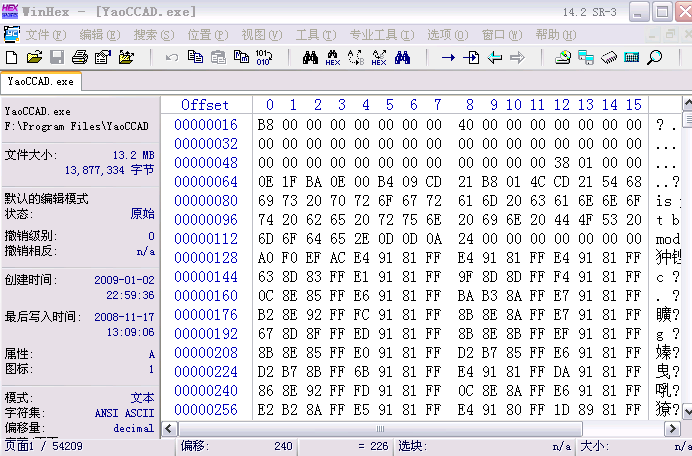Open RAM editor with memory chip icon
This screenshot has width=692, height=456.
click(609, 57)
